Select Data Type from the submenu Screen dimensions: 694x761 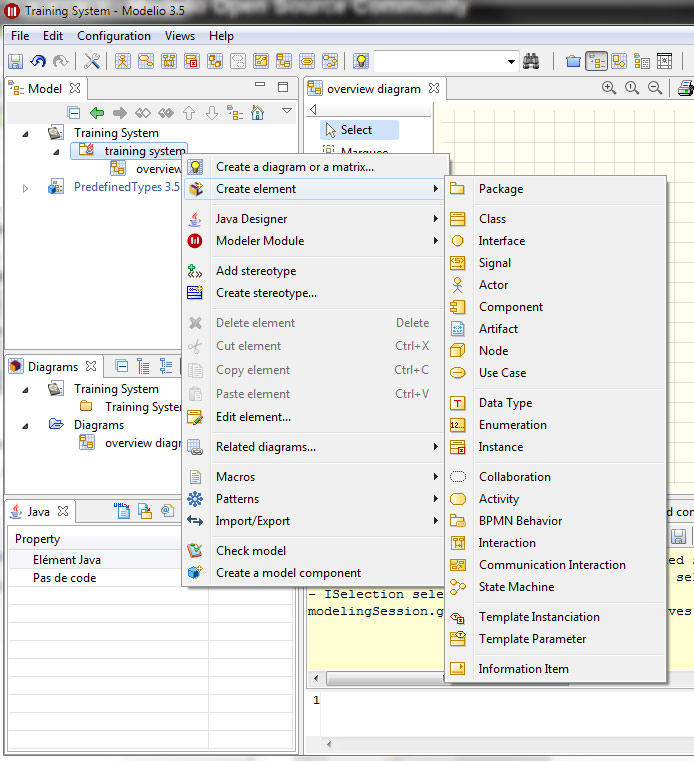click(556, 403)
